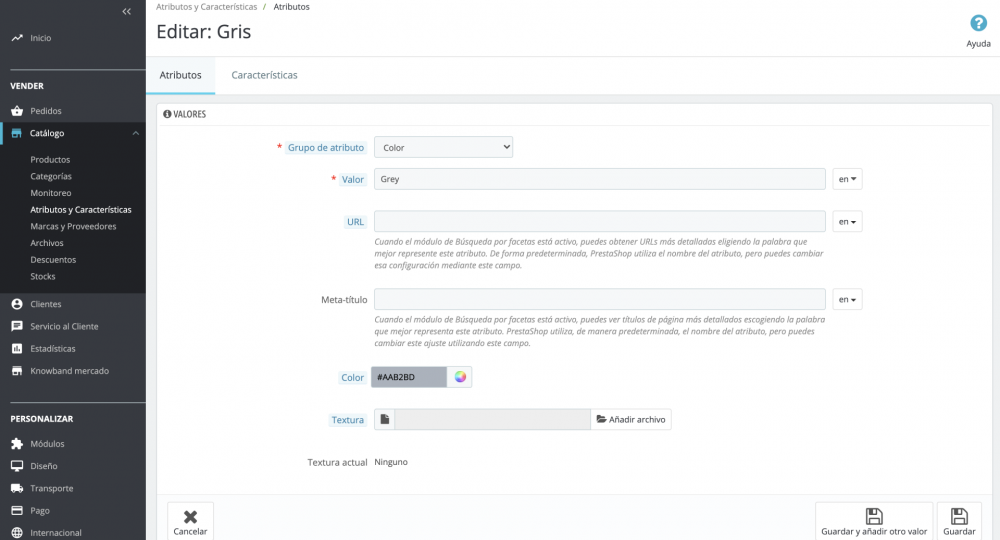
Task: Collapse the sidebar with double chevron icon
Action: [127, 11]
